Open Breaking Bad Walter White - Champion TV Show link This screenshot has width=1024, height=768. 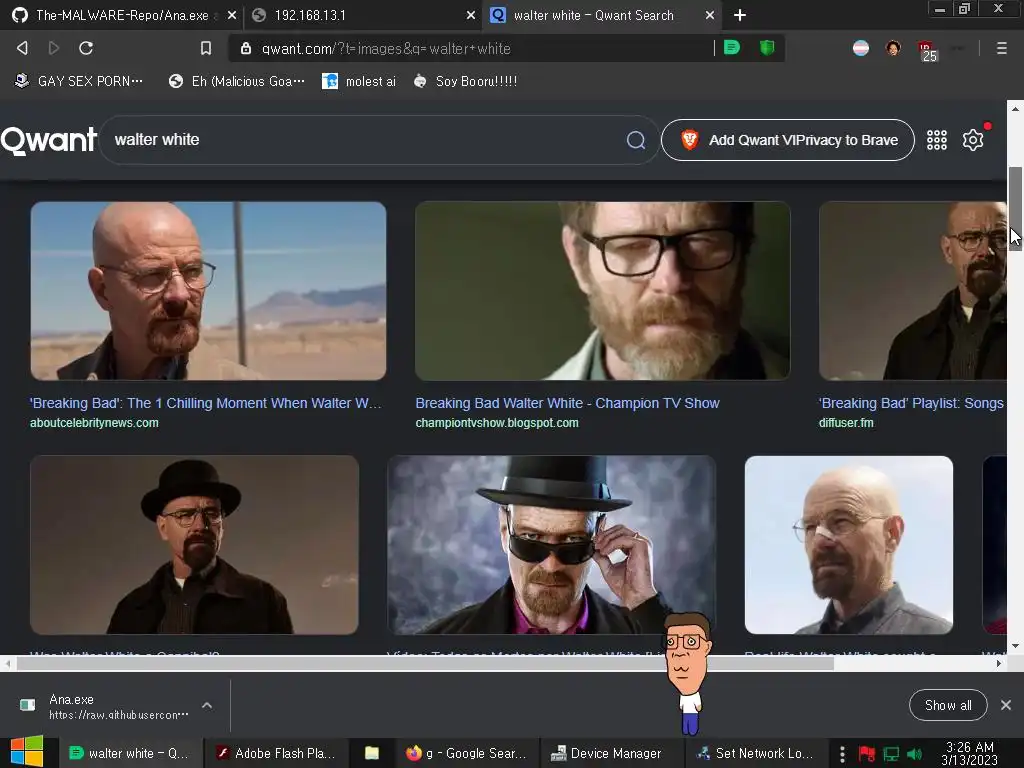(x=568, y=403)
